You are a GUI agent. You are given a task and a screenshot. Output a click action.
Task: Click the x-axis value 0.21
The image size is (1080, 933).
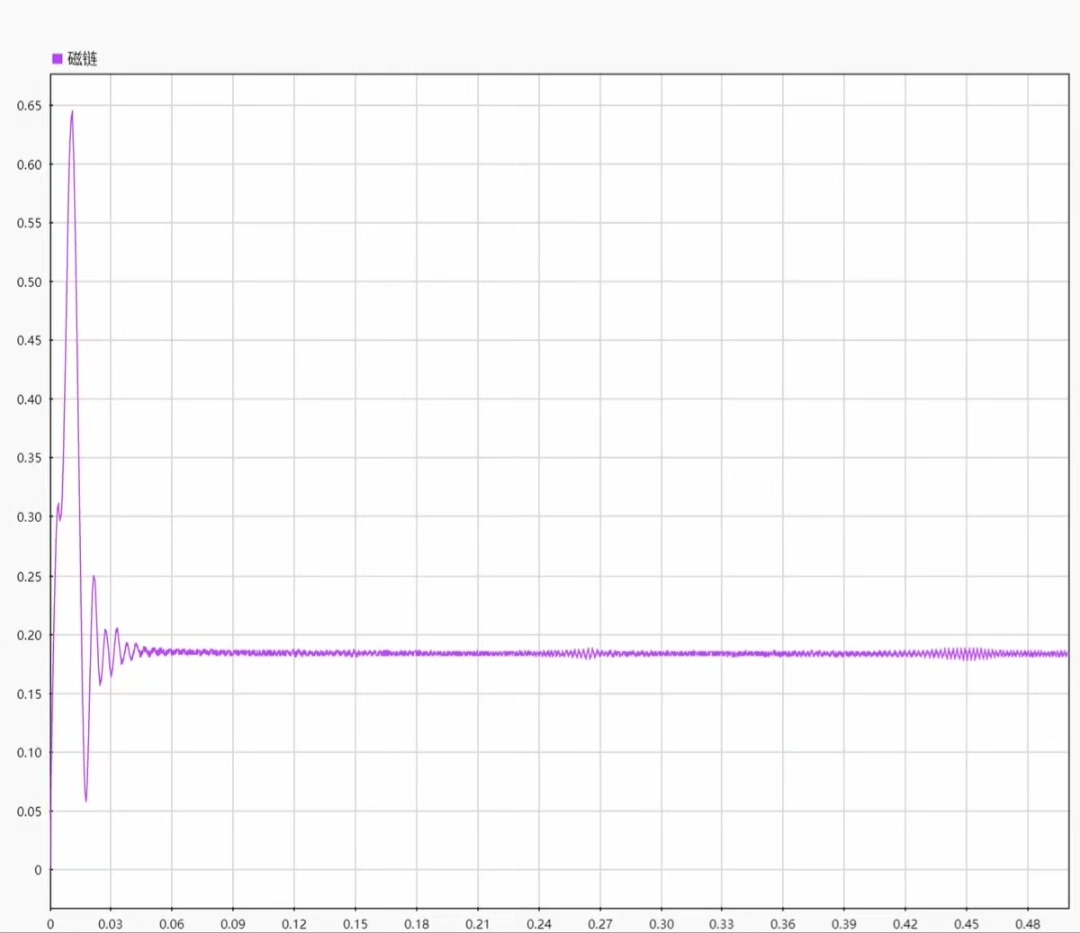[x=477, y=924]
